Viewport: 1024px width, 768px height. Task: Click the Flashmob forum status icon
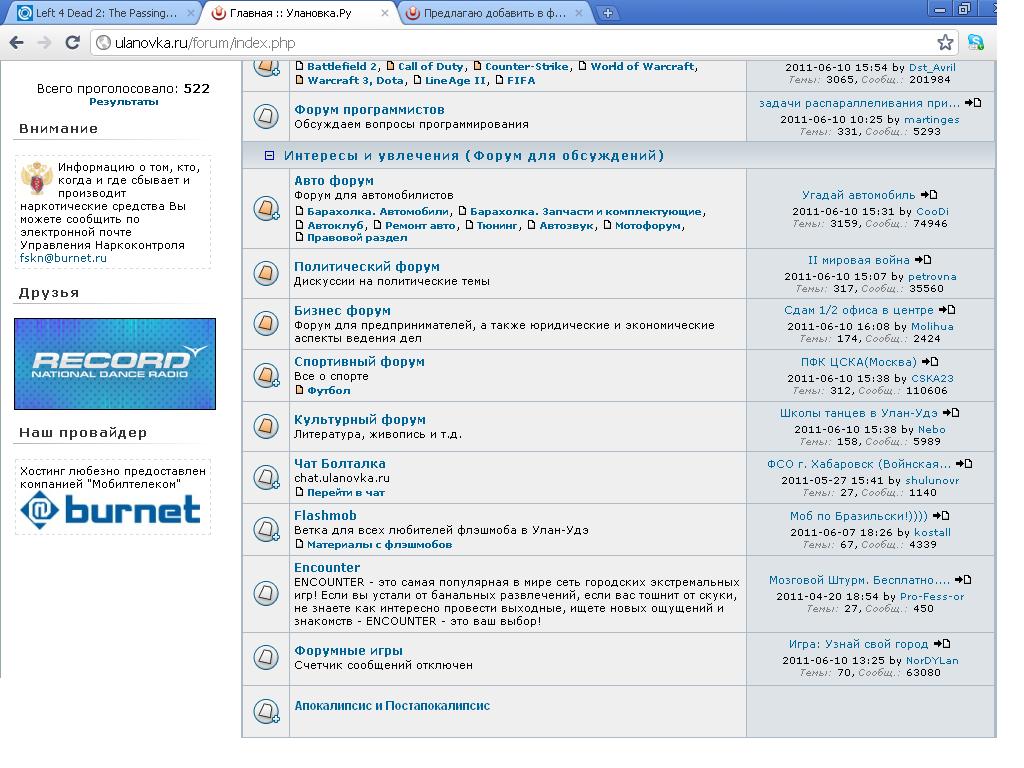click(x=265, y=529)
